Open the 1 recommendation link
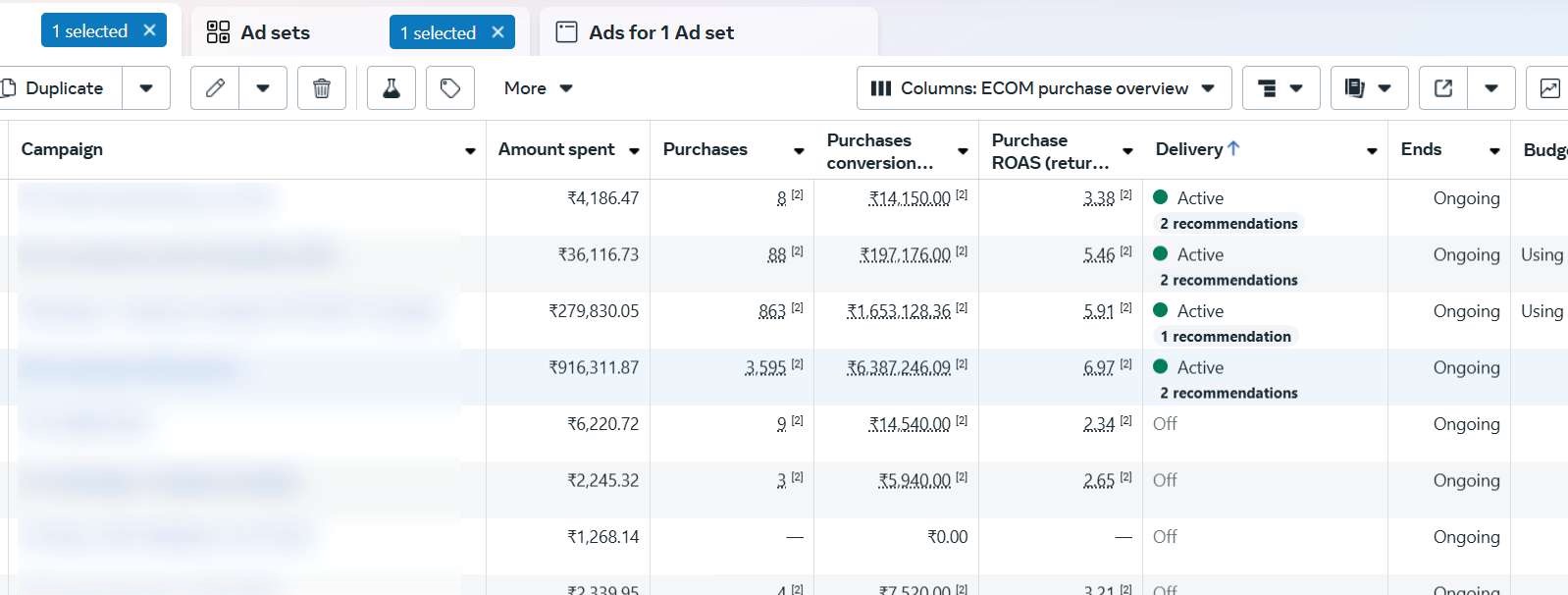The height and width of the screenshot is (595, 1568). pos(1226,337)
